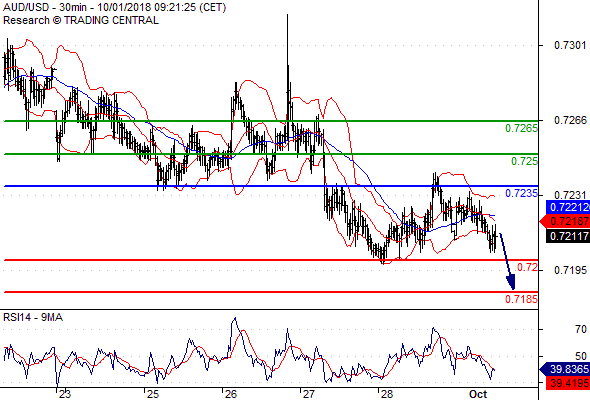Select the red 0.72187 price tag marker
This screenshot has width=590, height=400.
[x=564, y=221]
